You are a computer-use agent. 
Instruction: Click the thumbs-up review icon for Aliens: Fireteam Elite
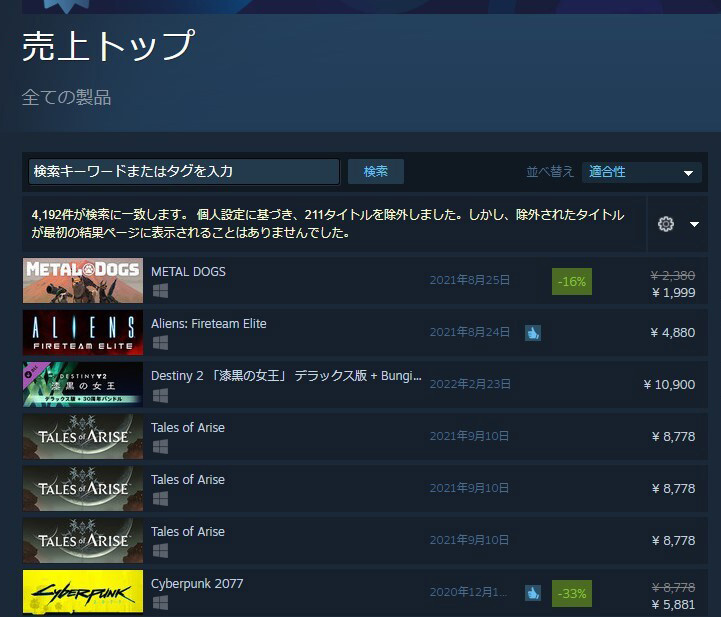[533, 333]
